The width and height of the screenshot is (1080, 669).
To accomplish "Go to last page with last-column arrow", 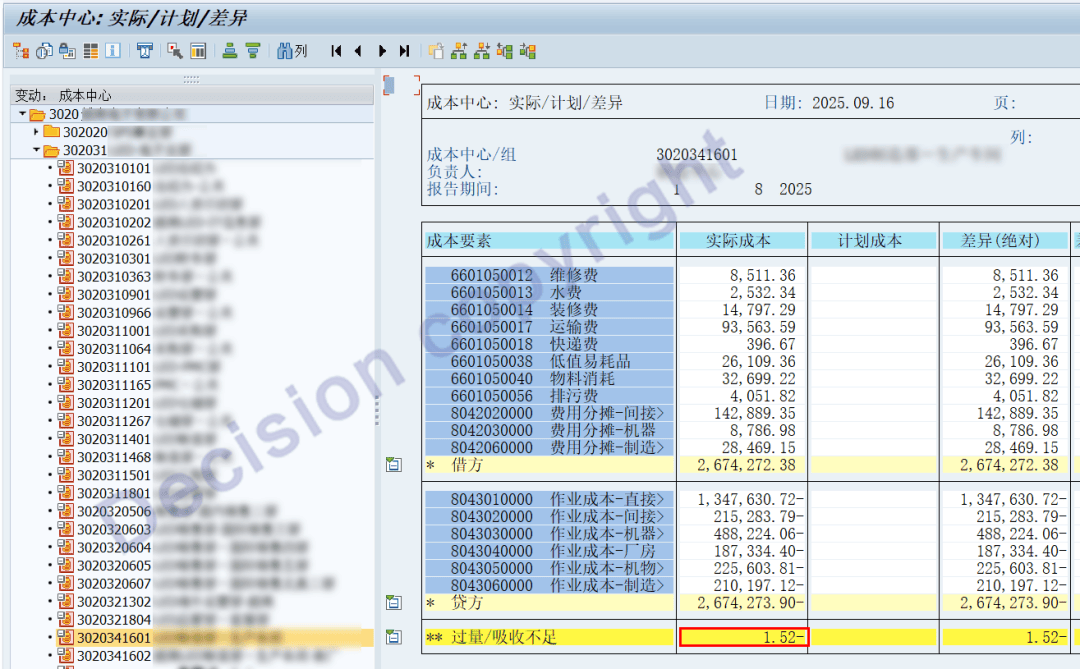I will click(x=404, y=51).
